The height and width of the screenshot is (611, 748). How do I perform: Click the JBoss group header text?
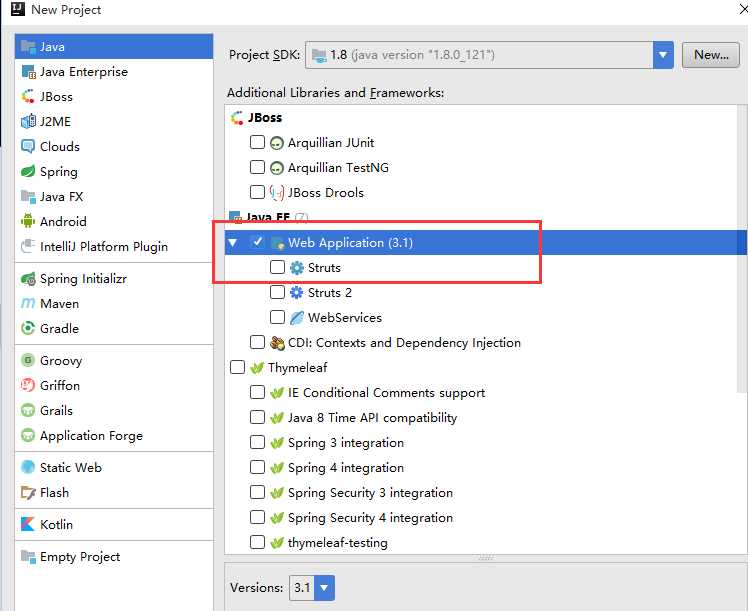(265, 117)
